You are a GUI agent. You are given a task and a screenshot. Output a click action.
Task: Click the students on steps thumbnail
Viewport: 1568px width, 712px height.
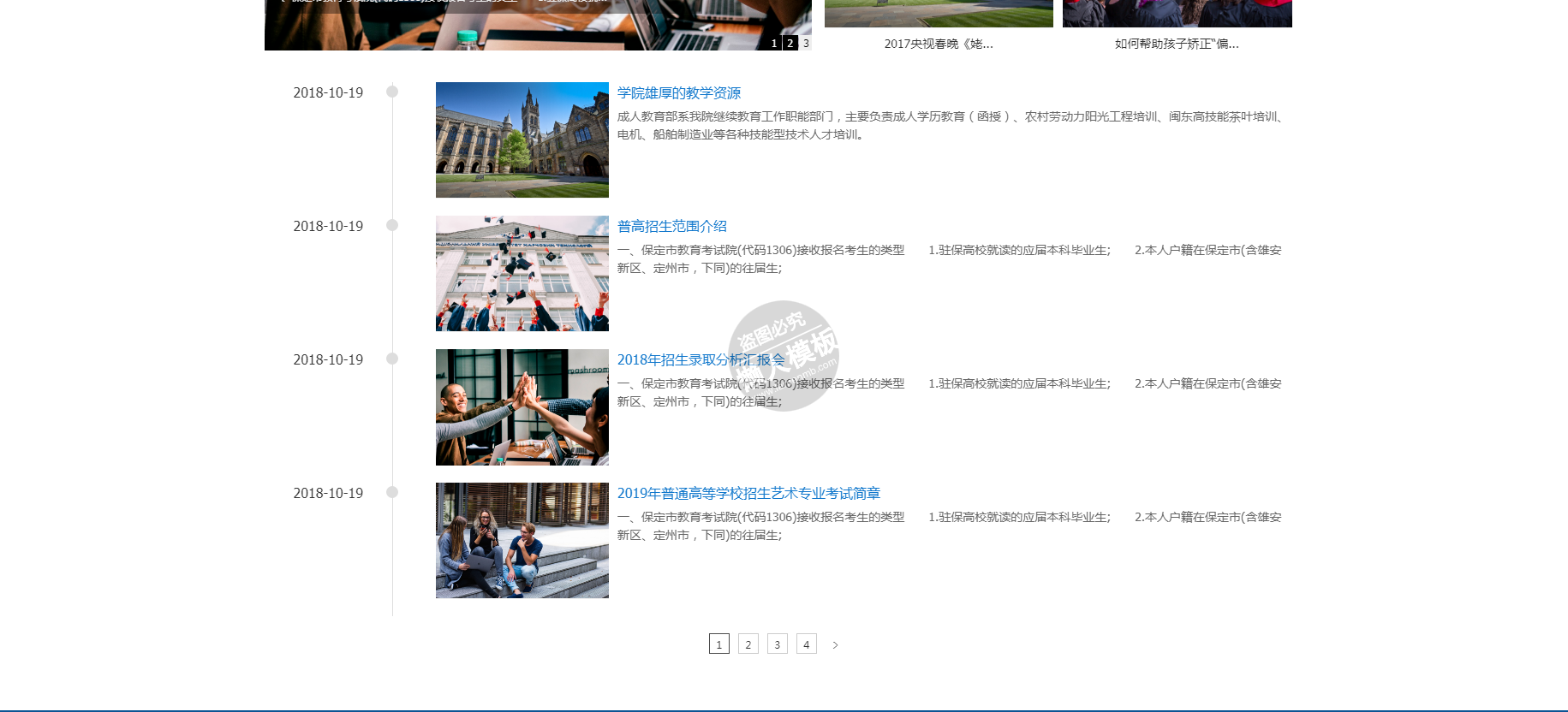pos(522,541)
